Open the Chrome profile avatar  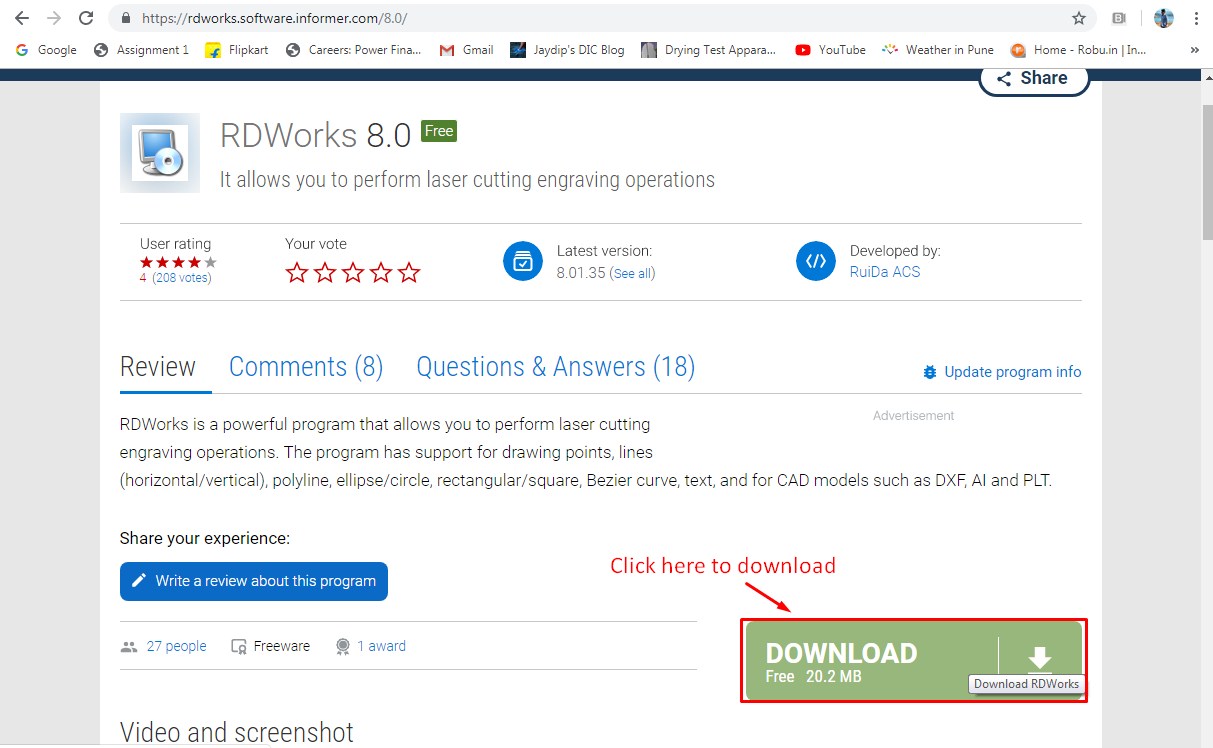[1163, 18]
